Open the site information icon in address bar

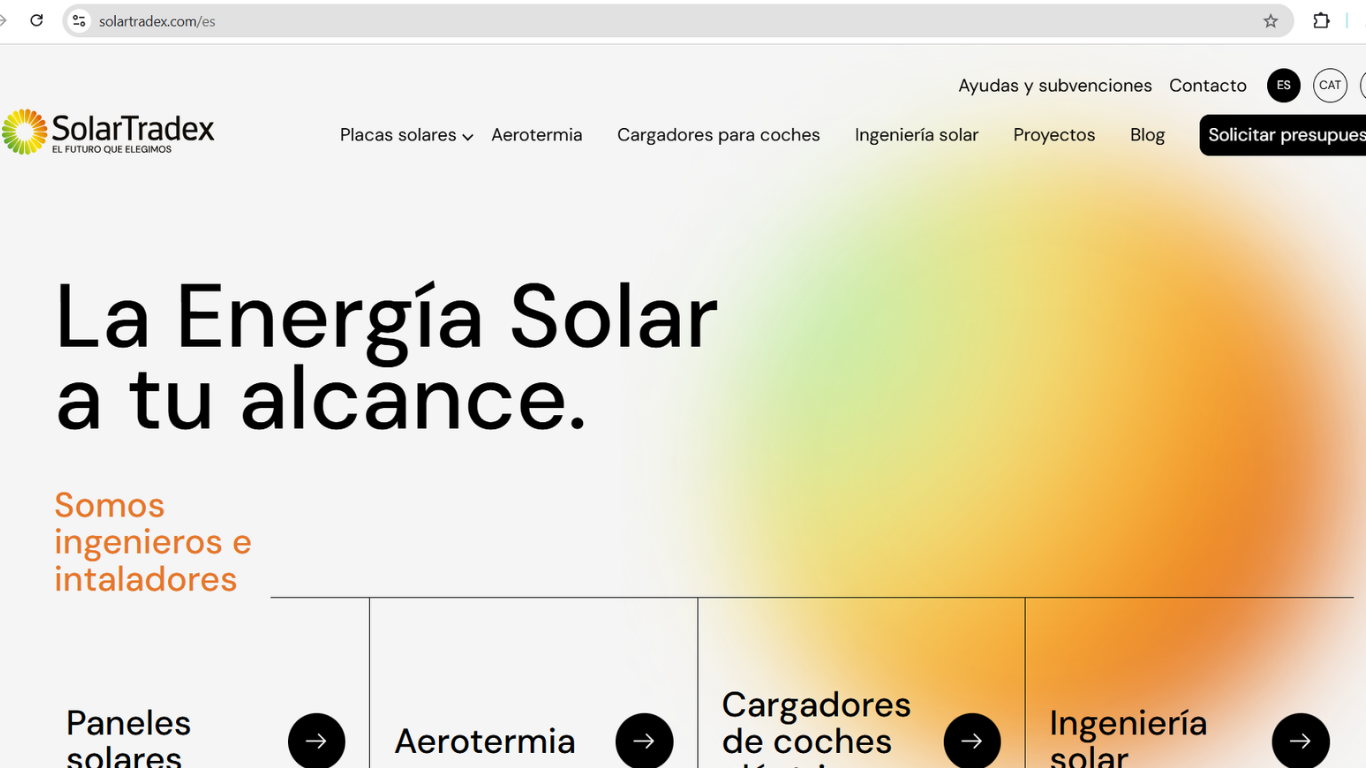(x=80, y=21)
